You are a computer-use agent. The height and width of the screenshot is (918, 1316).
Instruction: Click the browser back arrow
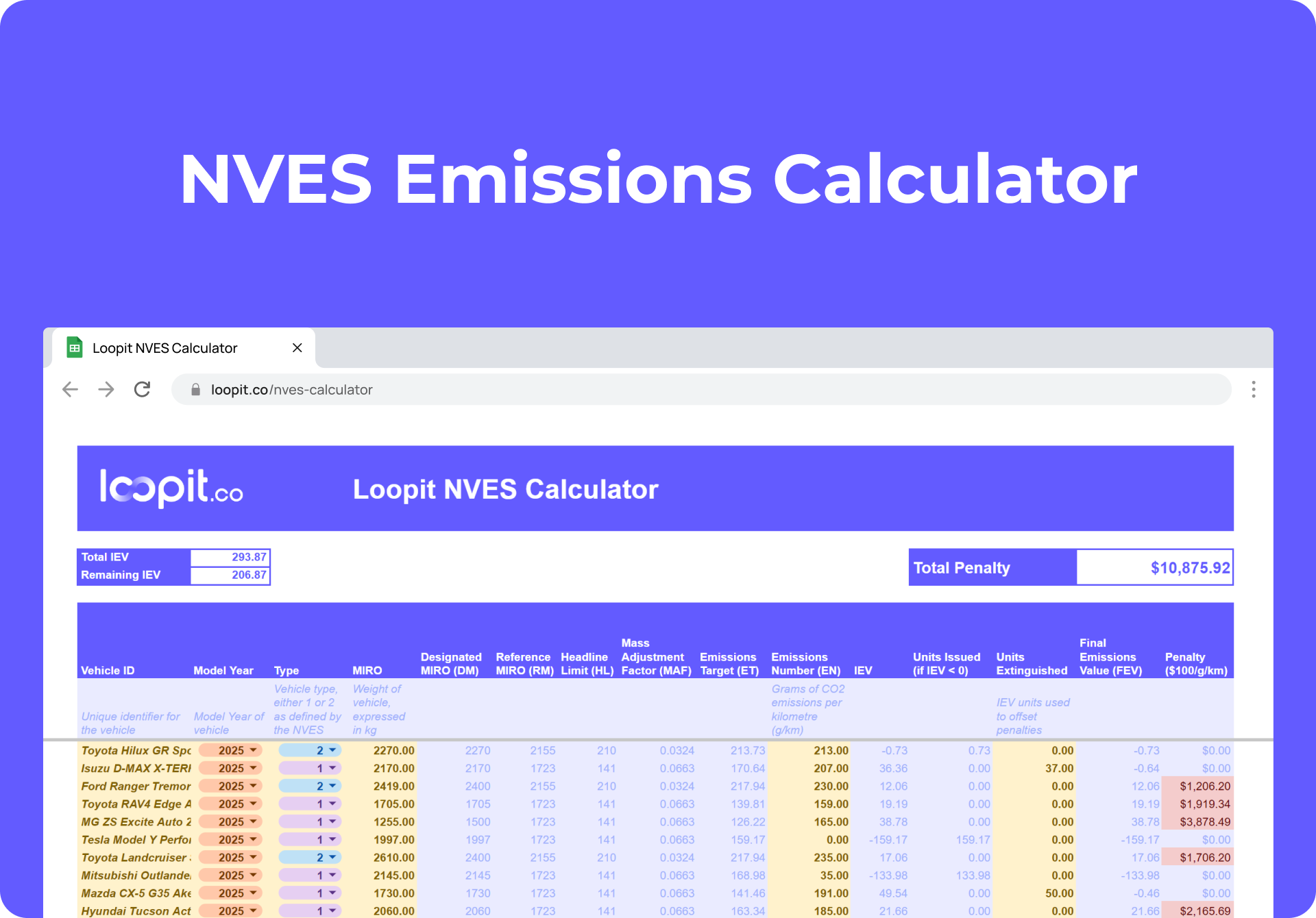point(69,389)
